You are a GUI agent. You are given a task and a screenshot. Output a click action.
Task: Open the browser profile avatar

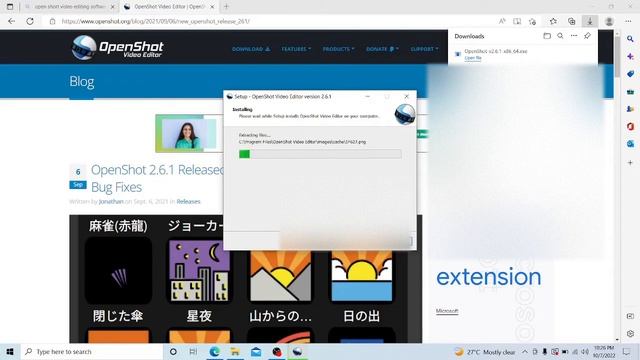pyautogui.click(x=609, y=21)
